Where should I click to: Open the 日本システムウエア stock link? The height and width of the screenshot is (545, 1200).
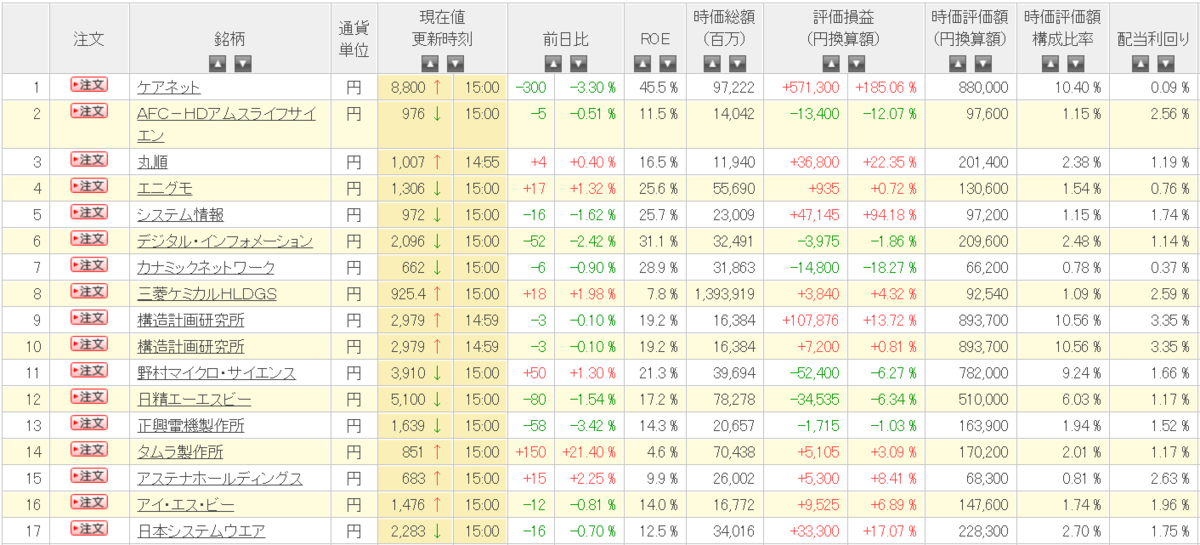click(x=201, y=531)
